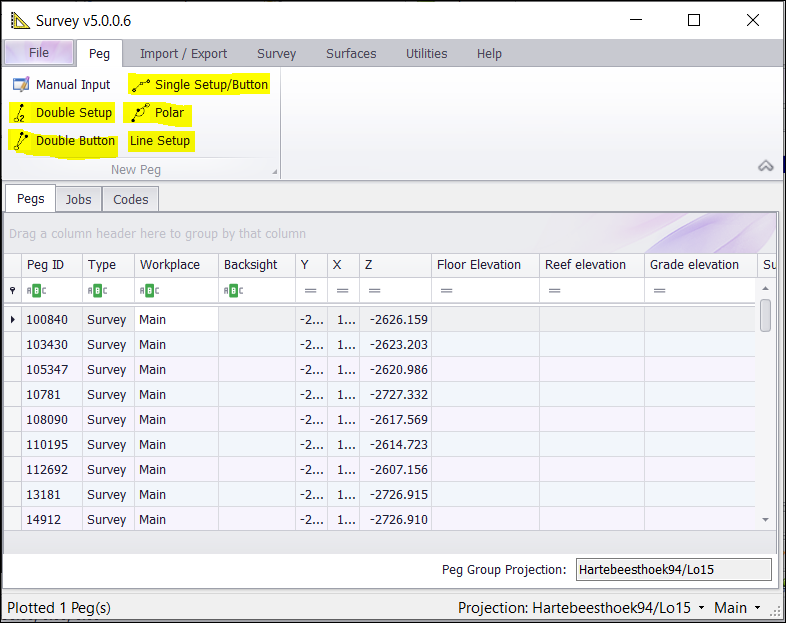
Task: Open the File menu
Action: point(39,53)
